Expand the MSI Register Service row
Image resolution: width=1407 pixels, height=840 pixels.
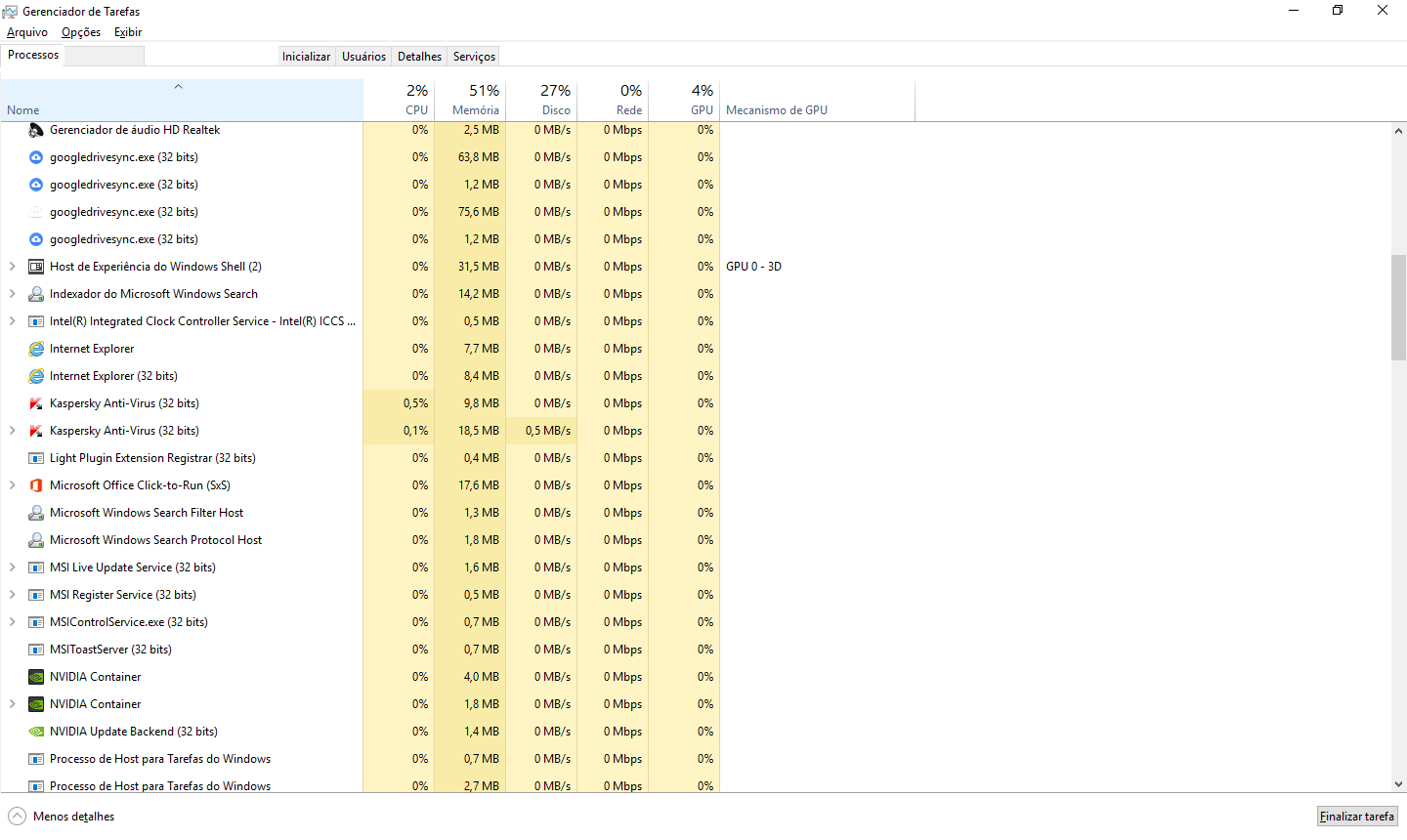click(12, 595)
